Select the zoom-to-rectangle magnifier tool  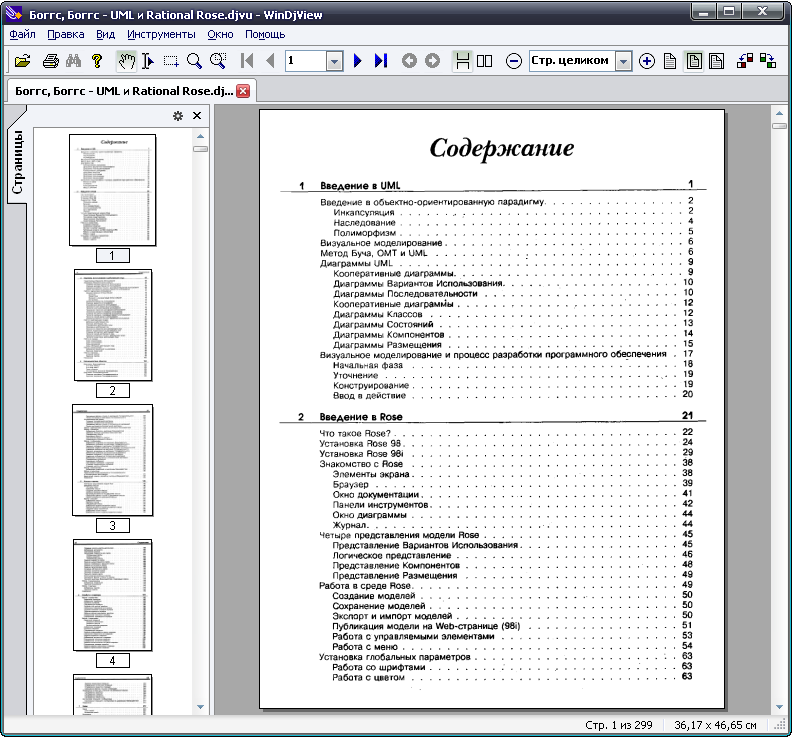(x=218, y=61)
